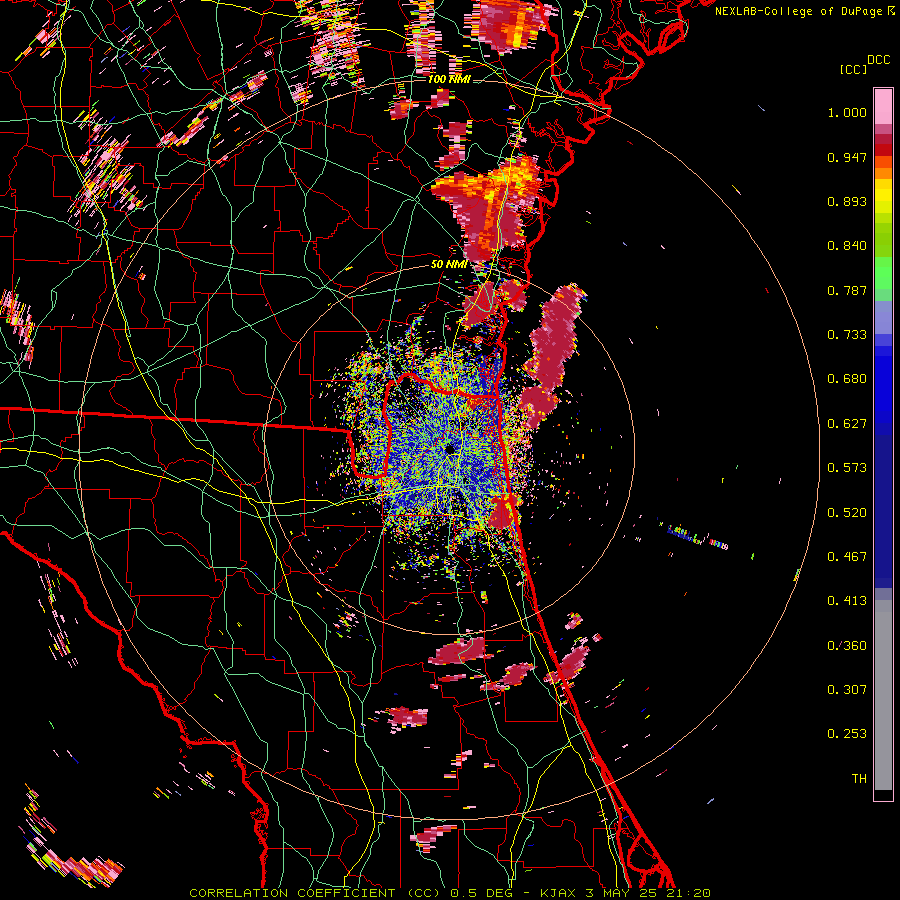
Task: Click the [CC] legend unit label
Action: pyautogui.click(x=852, y=69)
